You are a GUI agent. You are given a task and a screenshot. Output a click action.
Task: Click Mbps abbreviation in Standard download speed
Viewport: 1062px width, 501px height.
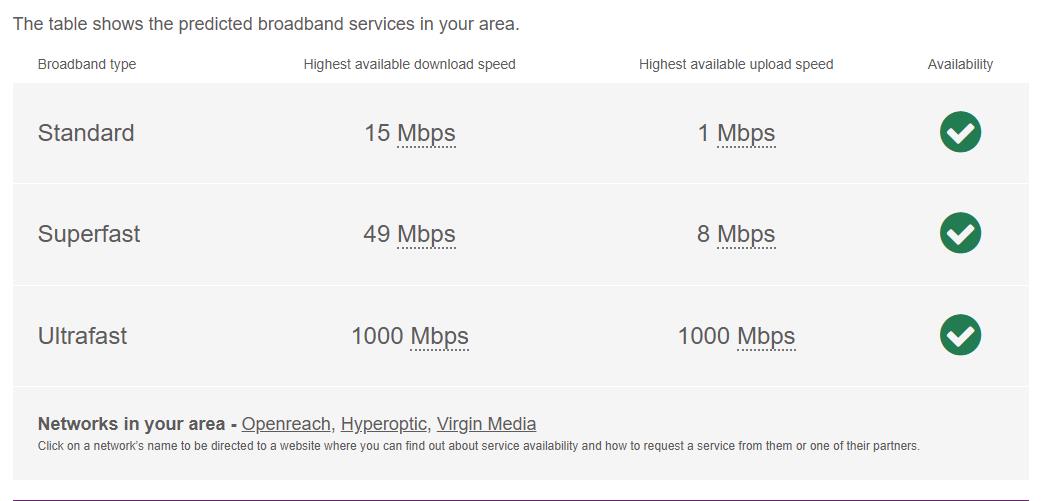pos(426,133)
